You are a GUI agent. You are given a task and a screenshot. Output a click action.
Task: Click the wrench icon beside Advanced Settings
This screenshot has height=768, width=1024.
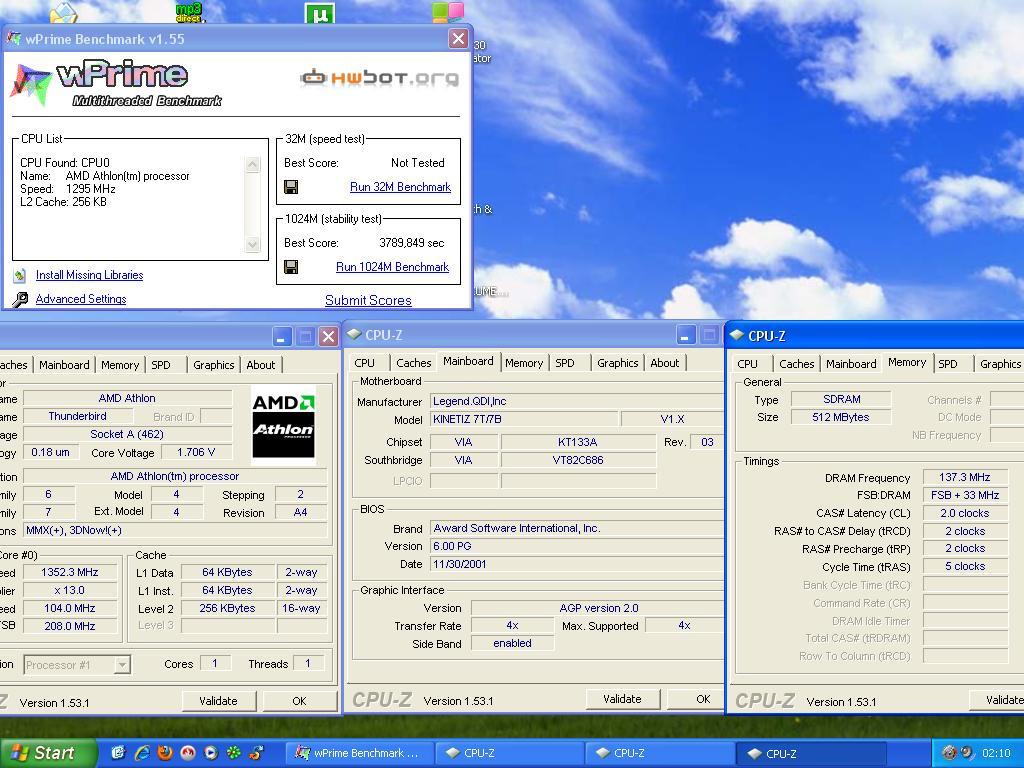20,299
